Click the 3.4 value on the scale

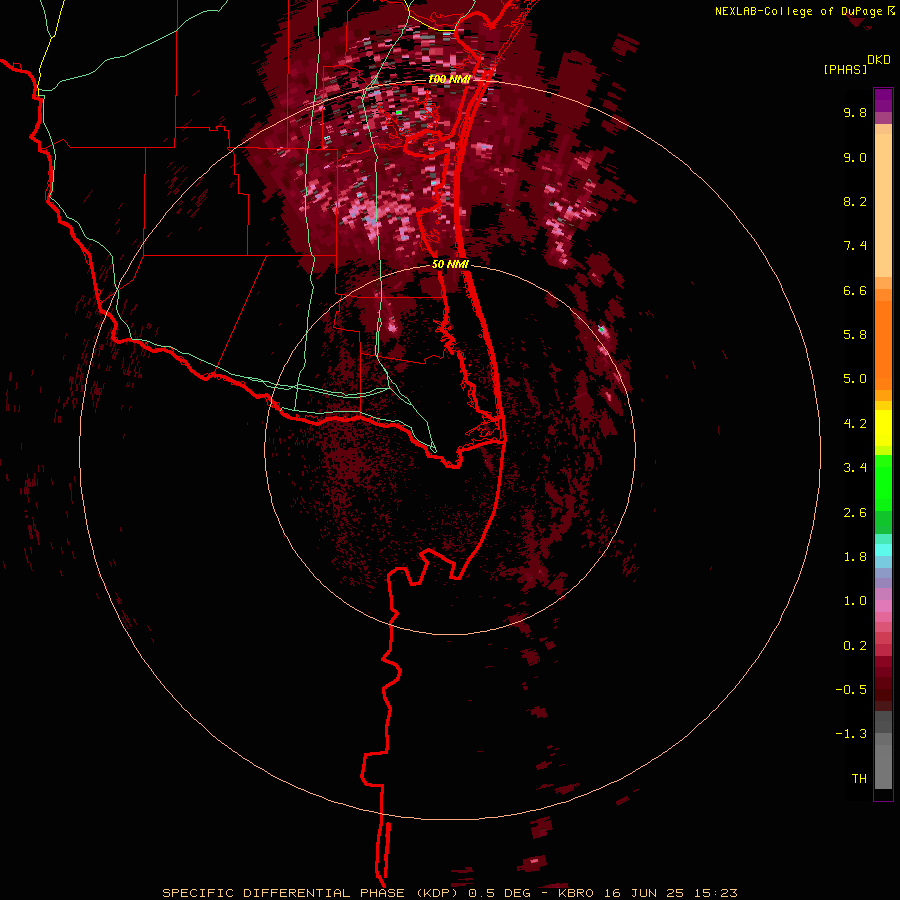click(x=855, y=468)
